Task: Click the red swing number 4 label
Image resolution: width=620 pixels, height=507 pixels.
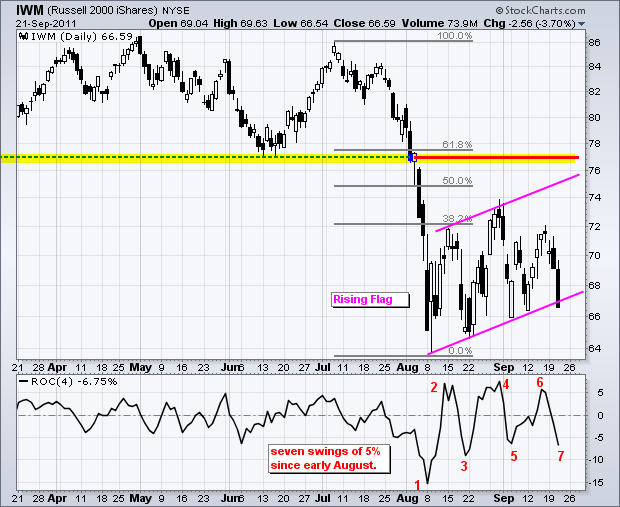Action: pyautogui.click(x=506, y=384)
